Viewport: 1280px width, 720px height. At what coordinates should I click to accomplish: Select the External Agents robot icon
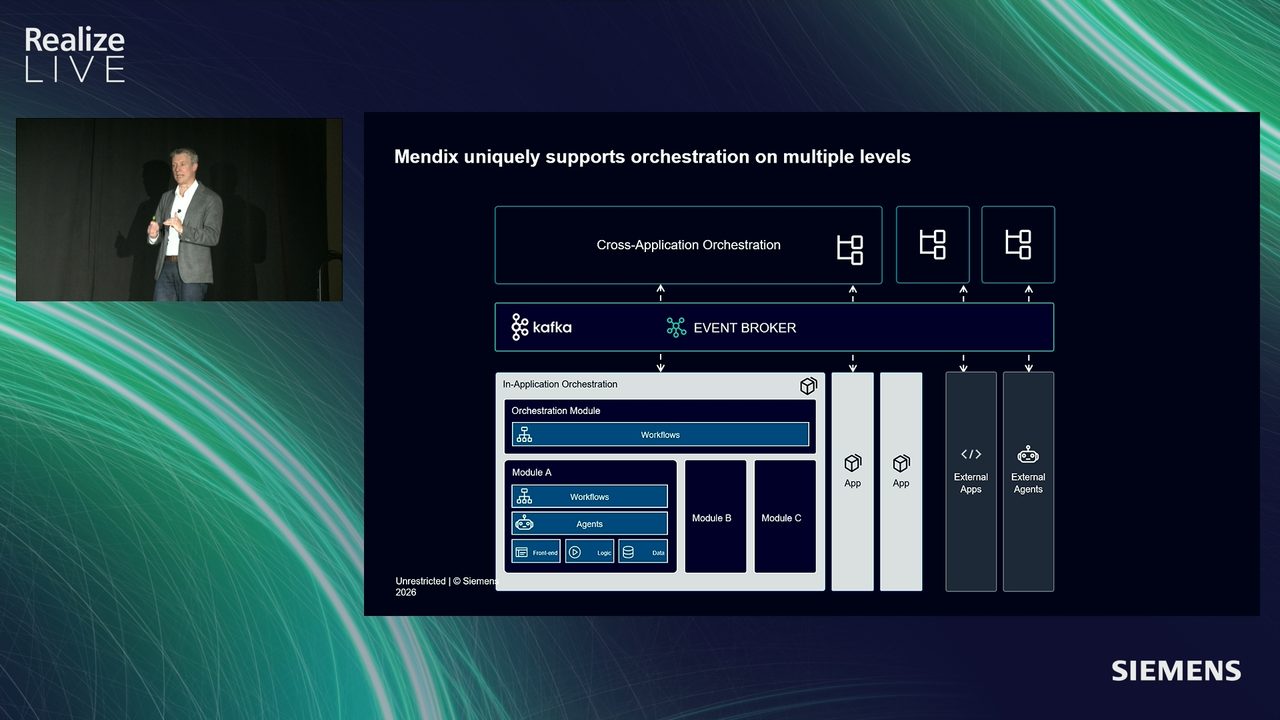click(1028, 454)
